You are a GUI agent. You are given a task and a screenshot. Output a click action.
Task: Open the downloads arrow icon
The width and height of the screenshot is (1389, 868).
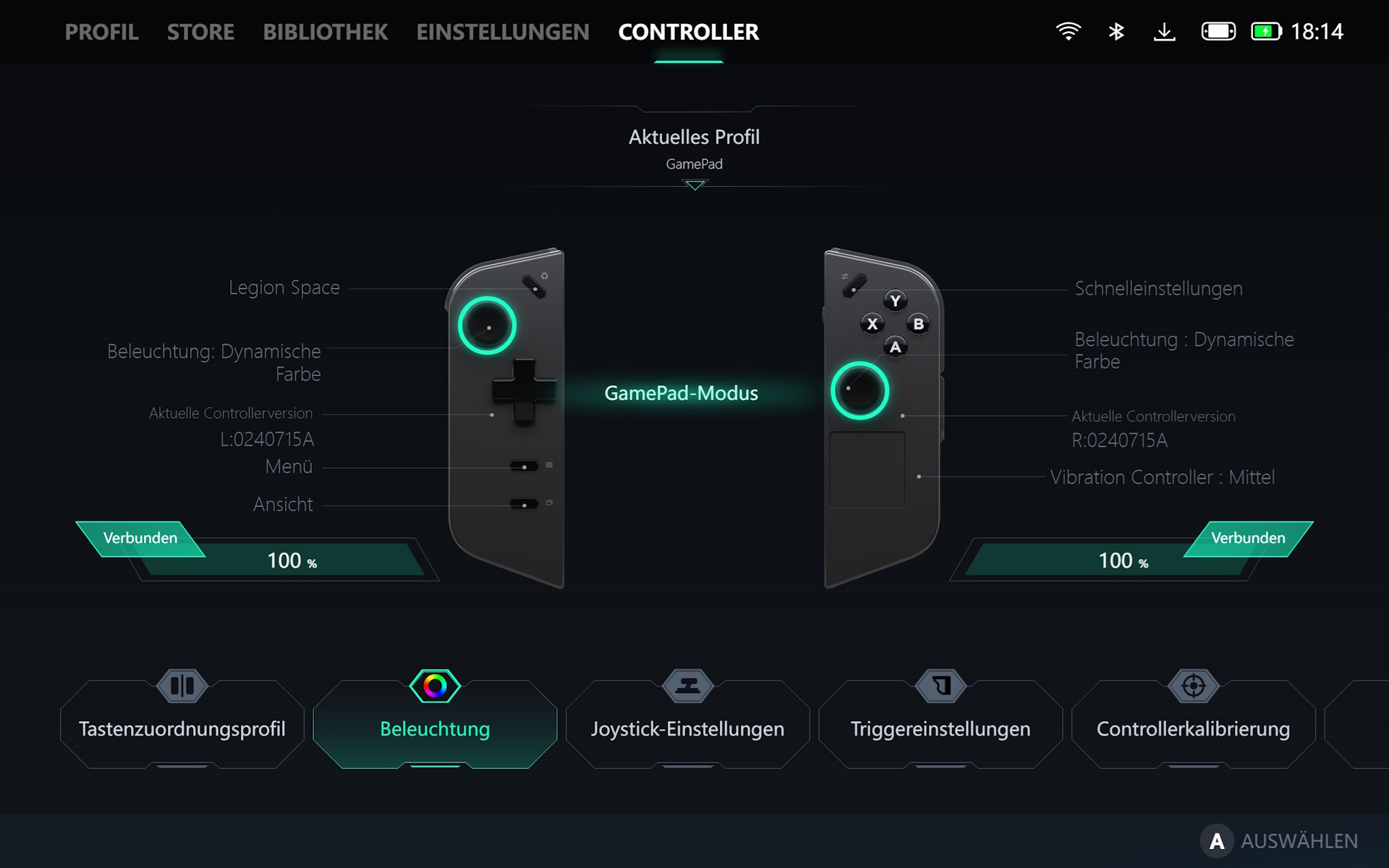[x=1164, y=31]
